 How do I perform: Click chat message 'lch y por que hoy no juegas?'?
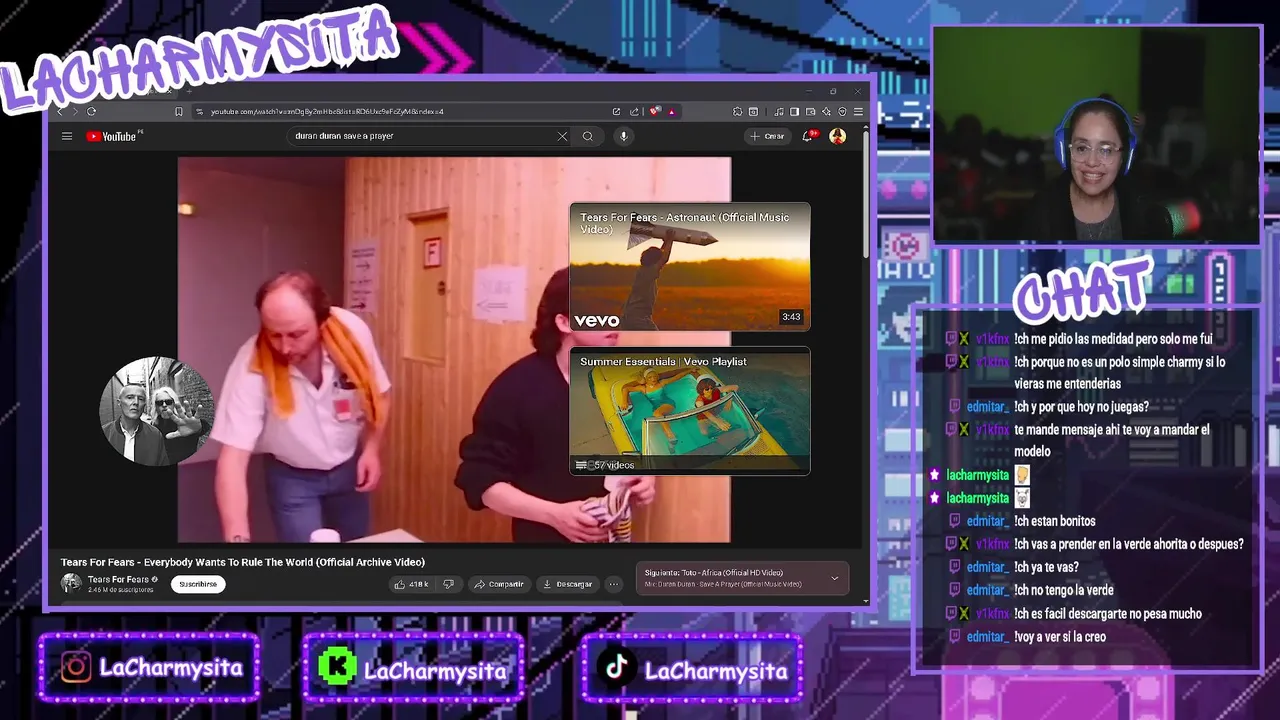point(1081,407)
